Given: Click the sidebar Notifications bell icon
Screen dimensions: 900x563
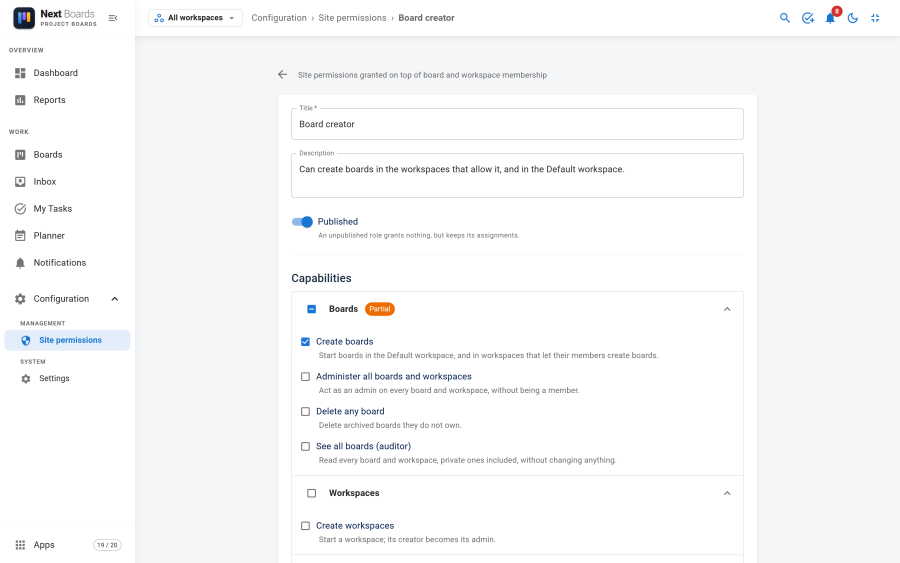Looking at the screenshot, I should pos(20,263).
